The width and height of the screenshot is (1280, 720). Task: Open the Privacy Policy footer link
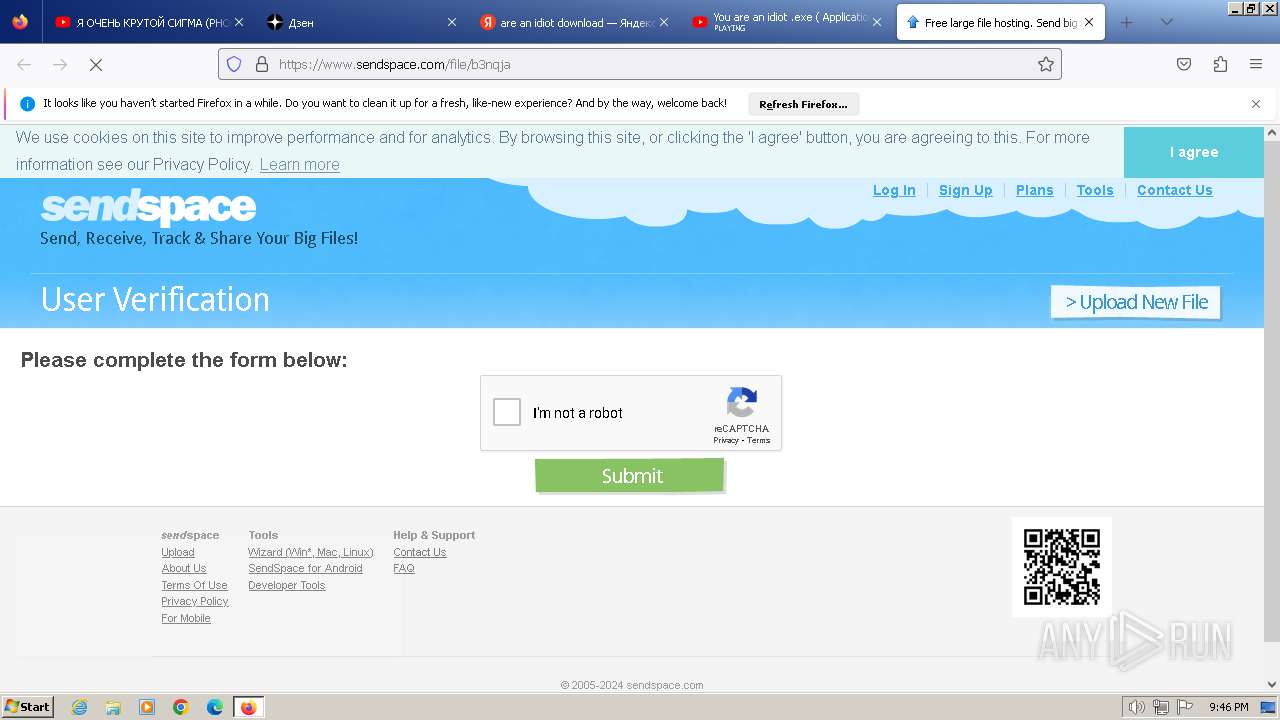[195, 601]
